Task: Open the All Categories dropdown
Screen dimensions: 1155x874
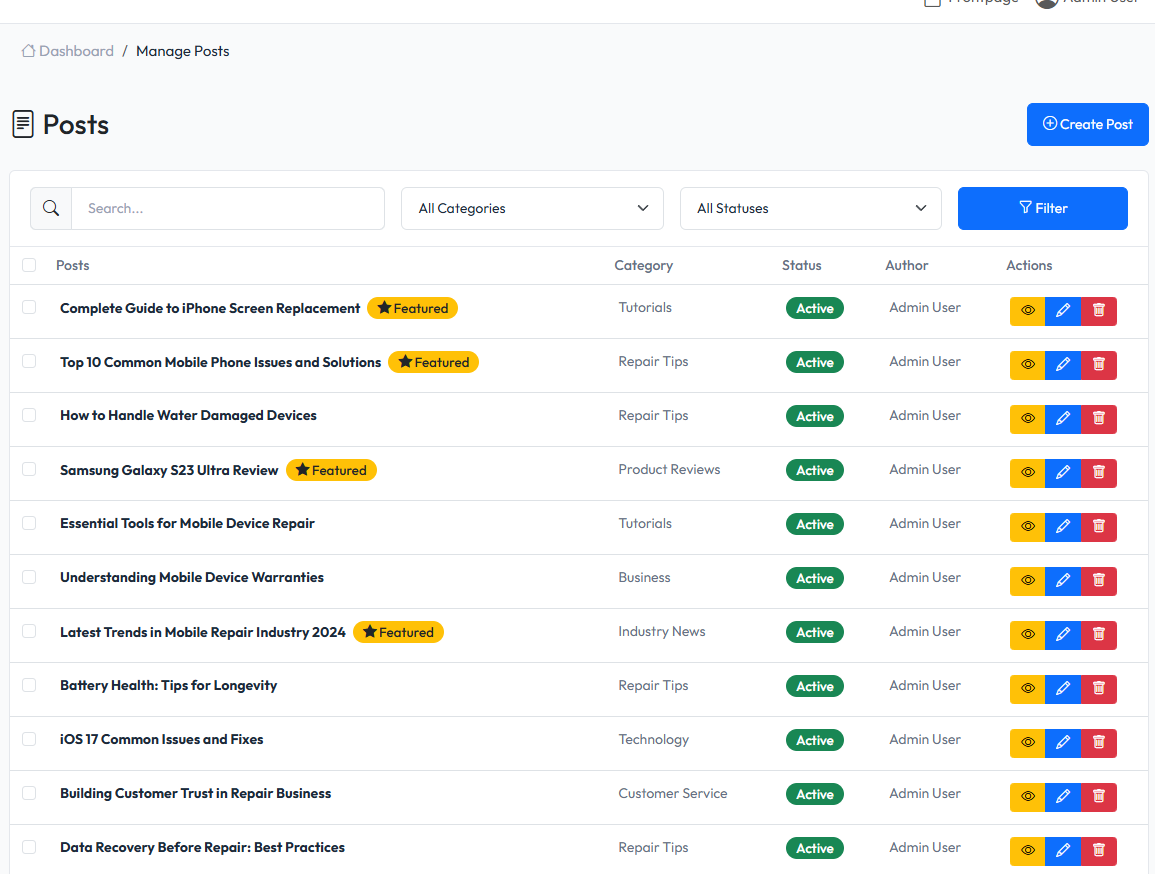Action: [532, 208]
